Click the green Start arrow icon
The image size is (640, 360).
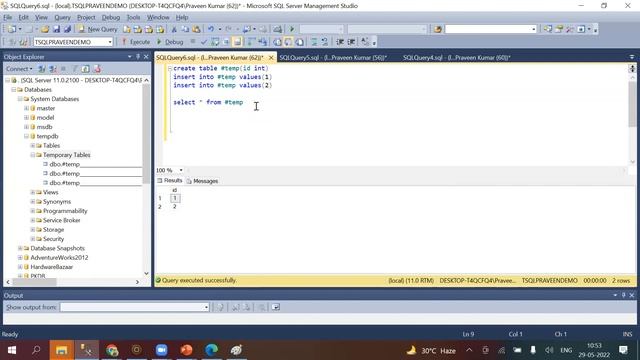(292, 29)
